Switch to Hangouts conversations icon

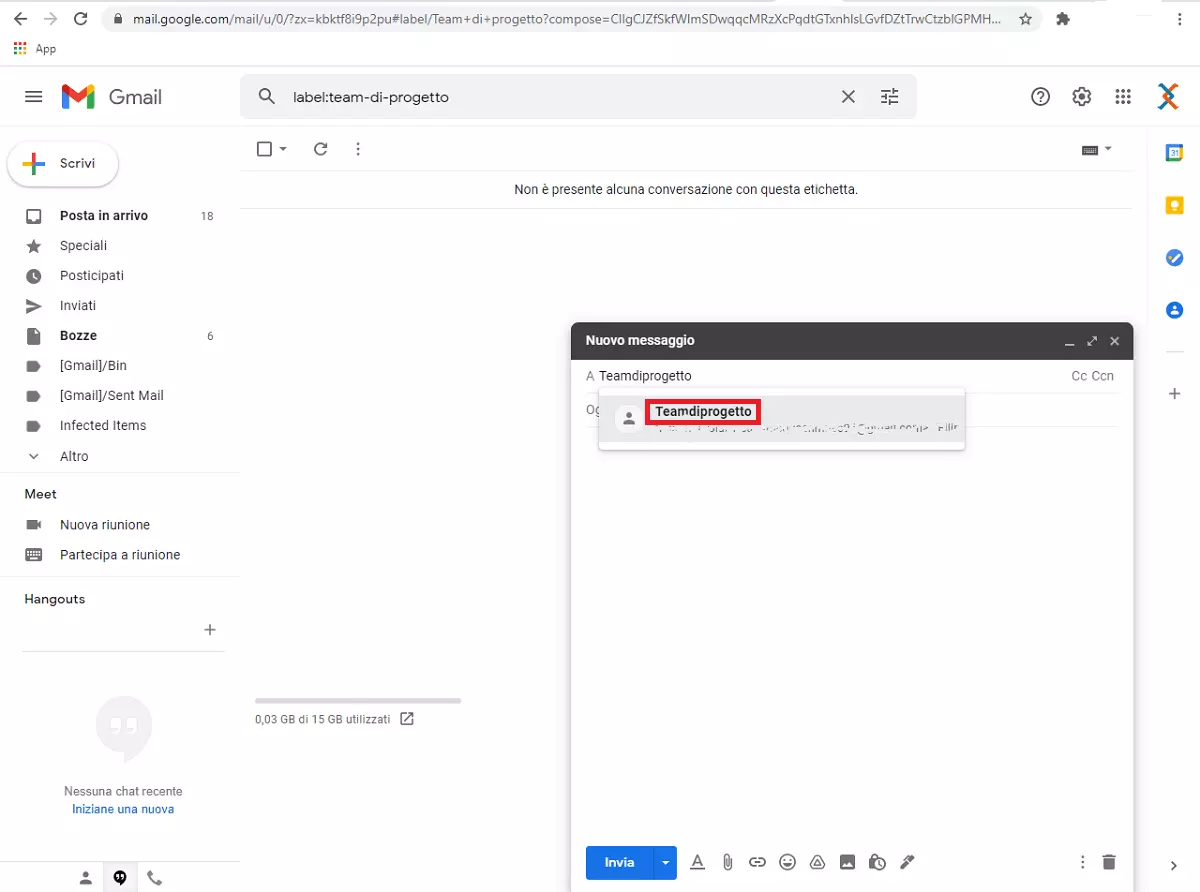click(x=120, y=878)
